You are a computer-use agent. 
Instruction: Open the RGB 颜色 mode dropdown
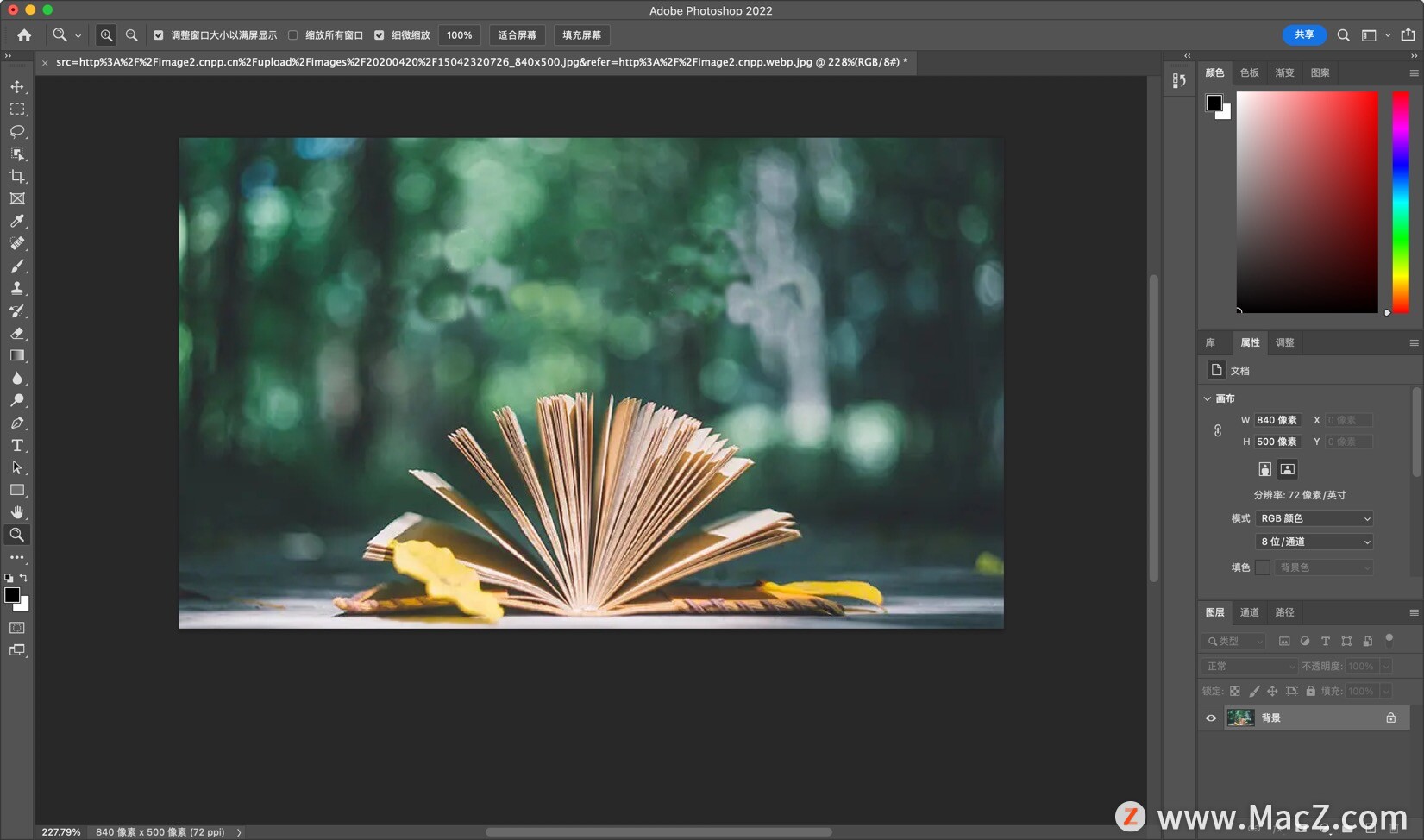coord(1314,518)
